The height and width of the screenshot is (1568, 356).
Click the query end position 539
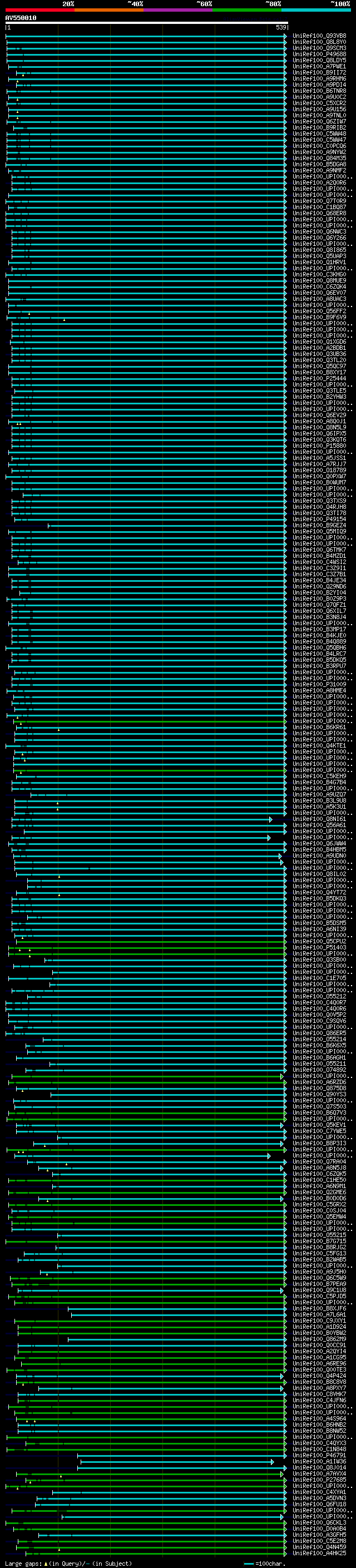point(280,27)
